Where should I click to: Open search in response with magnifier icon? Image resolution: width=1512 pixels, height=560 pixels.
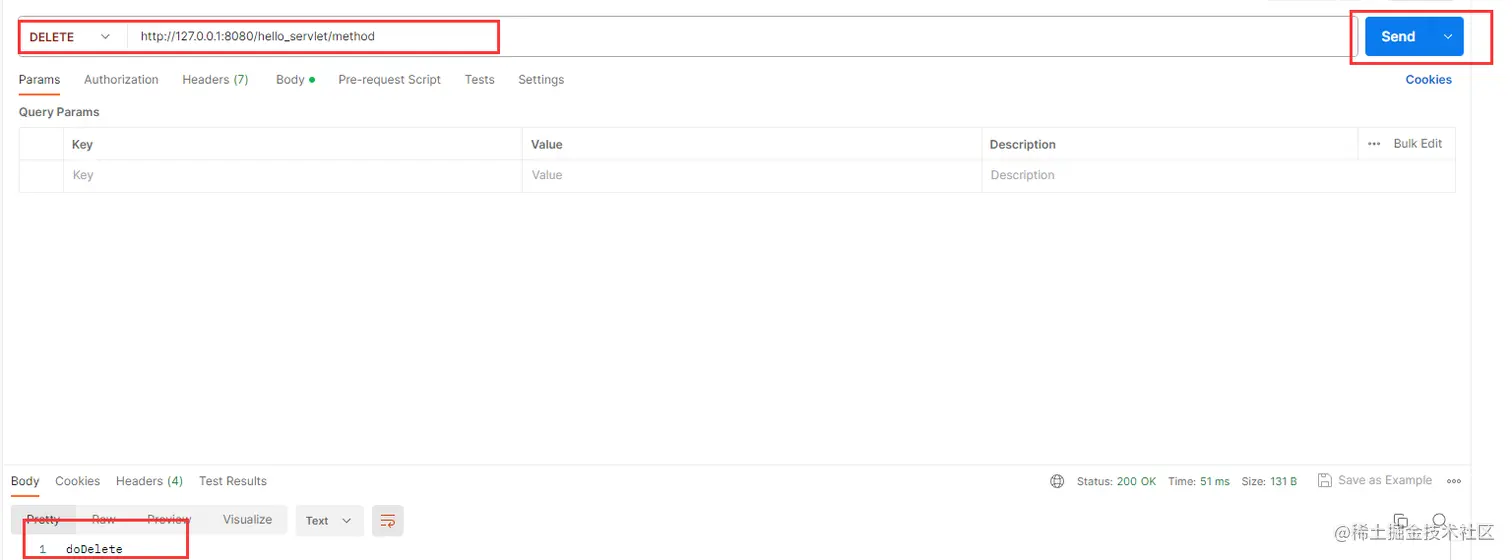(1440, 521)
